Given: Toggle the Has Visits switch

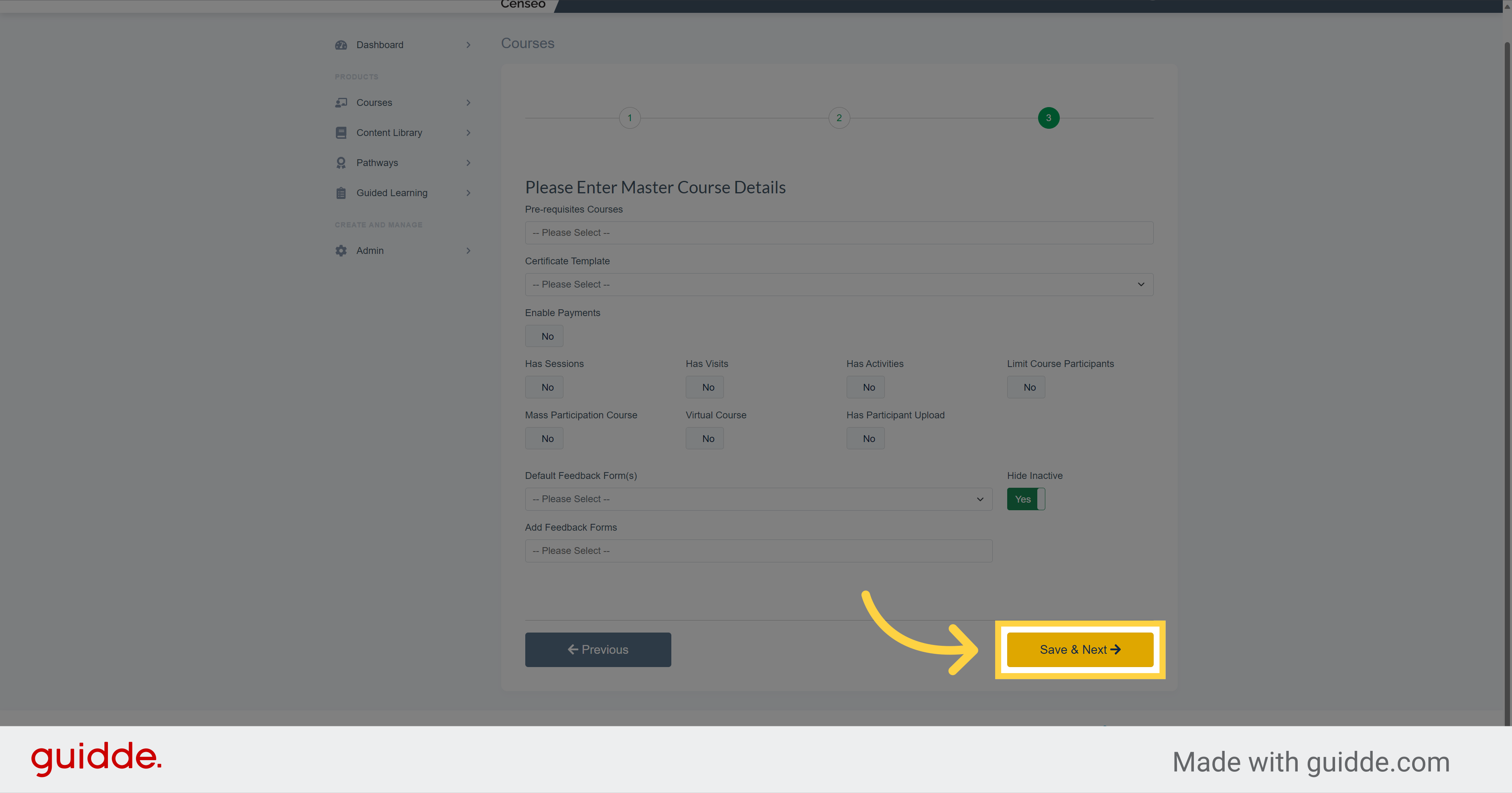Looking at the screenshot, I should 705,387.
